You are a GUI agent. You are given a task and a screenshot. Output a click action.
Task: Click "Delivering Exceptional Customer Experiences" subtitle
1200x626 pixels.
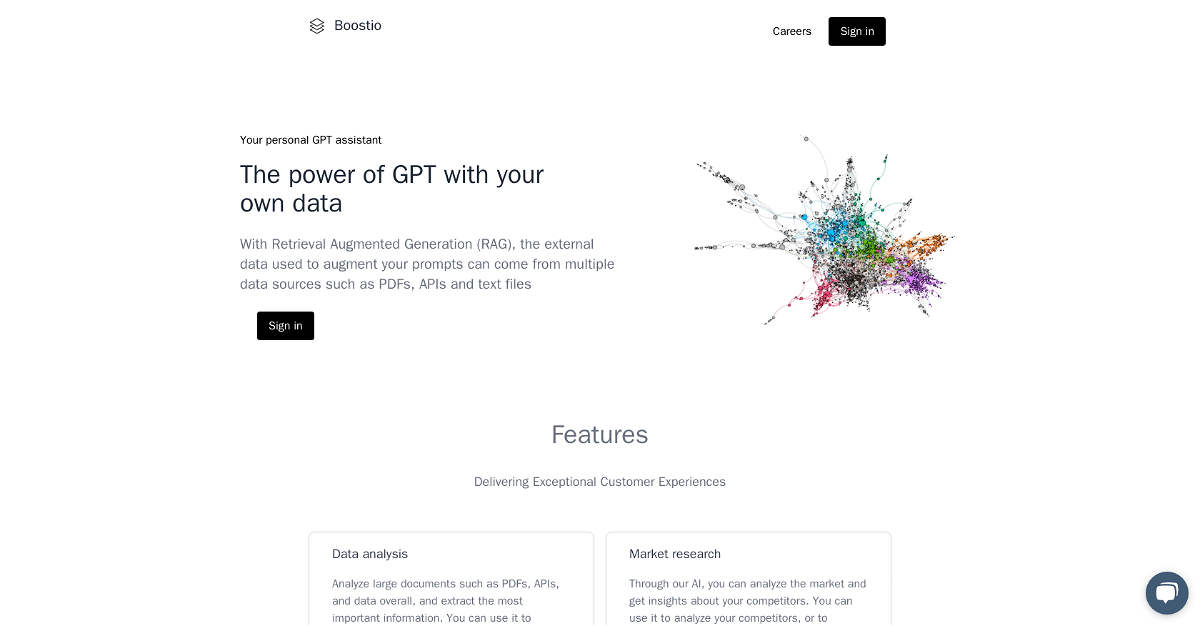[600, 482]
